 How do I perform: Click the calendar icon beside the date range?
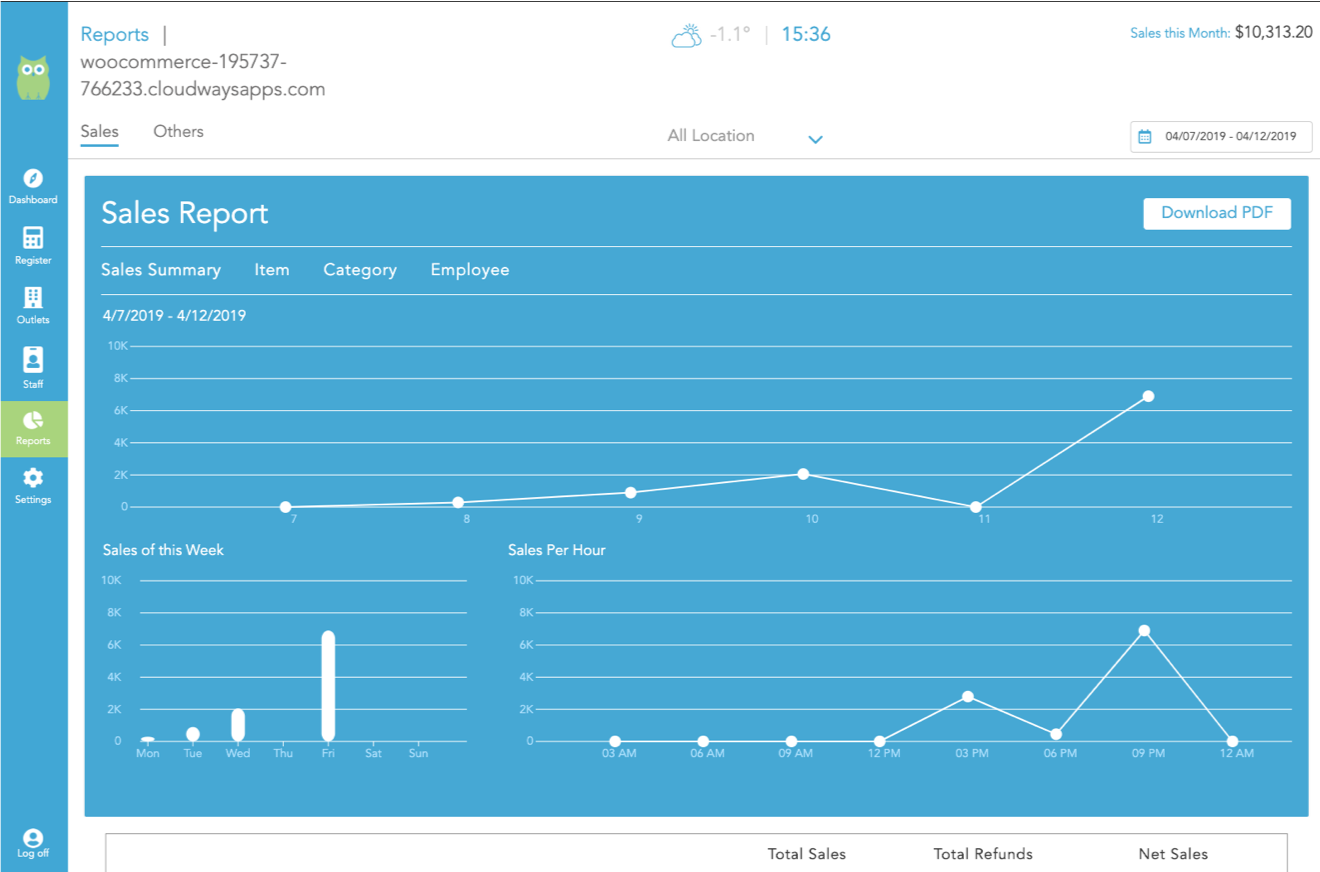(x=1145, y=137)
